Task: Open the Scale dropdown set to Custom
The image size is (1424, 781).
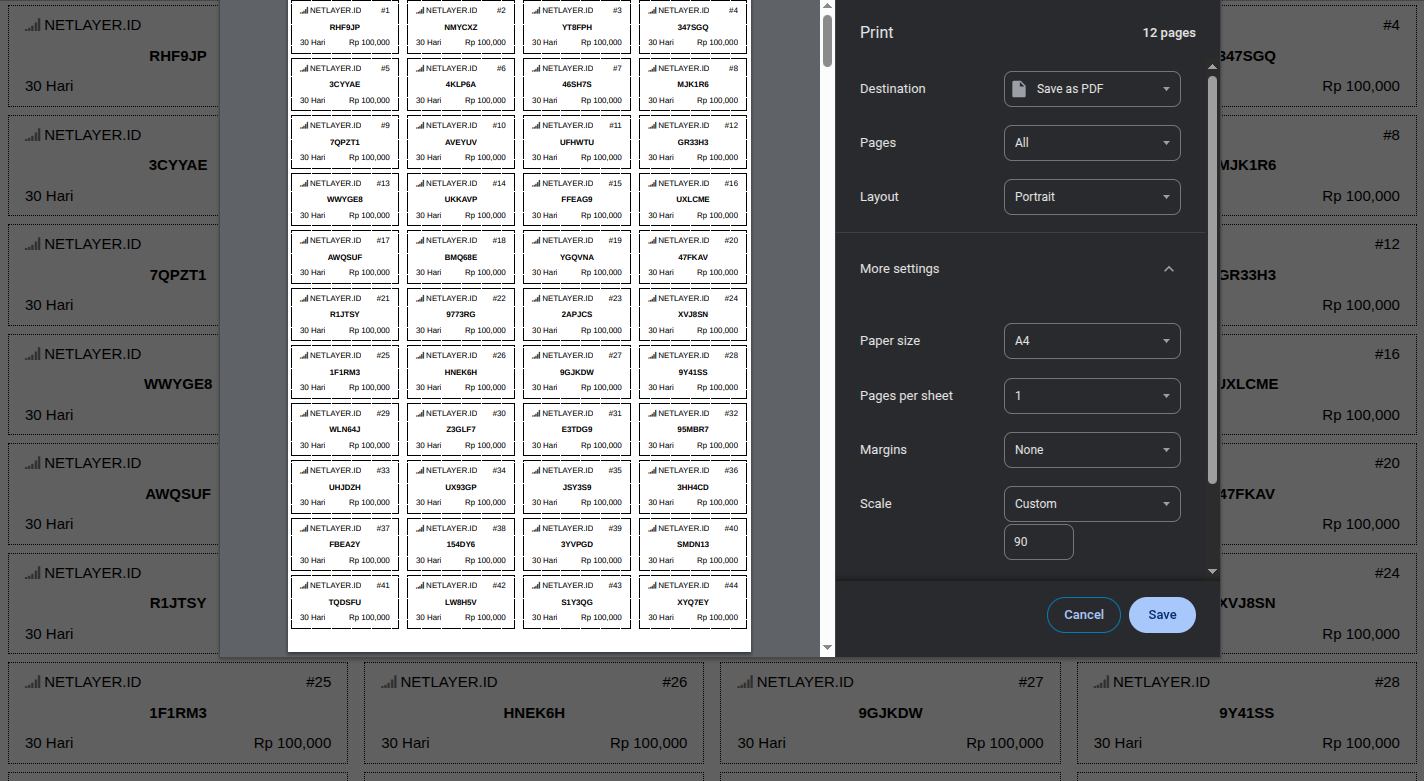Action: [x=1092, y=504]
